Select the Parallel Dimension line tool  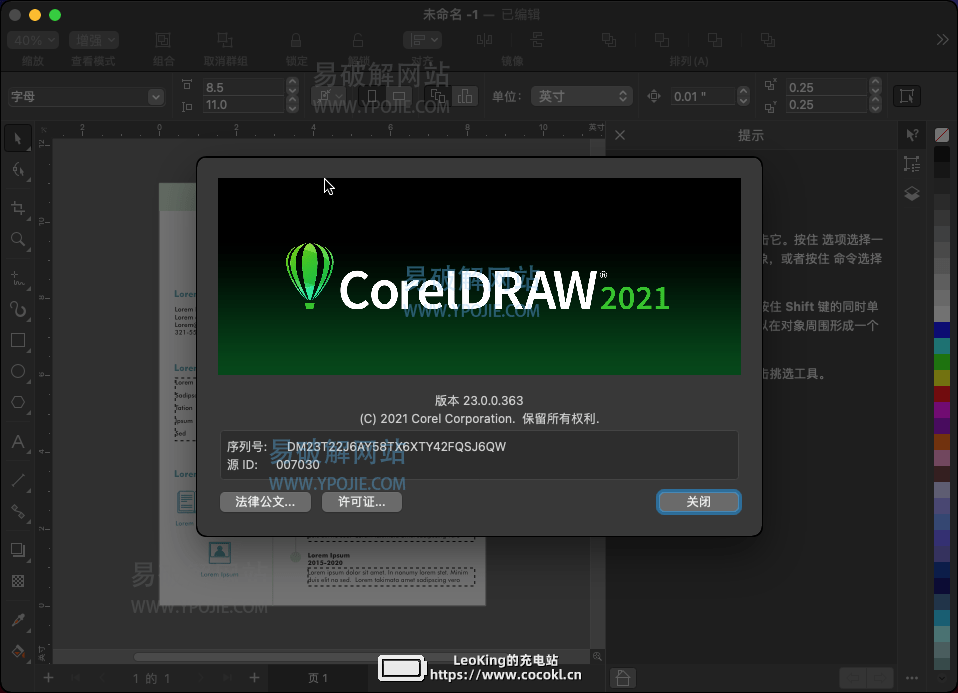[18, 481]
